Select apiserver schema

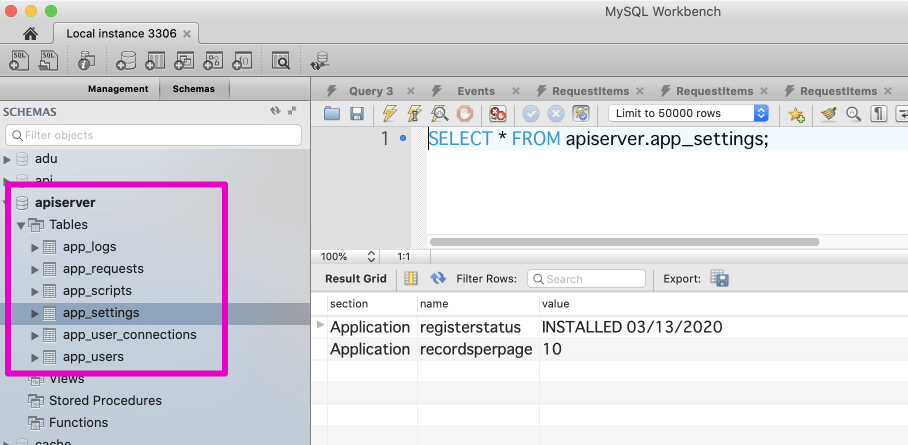pyautogui.click(x=65, y=203)
